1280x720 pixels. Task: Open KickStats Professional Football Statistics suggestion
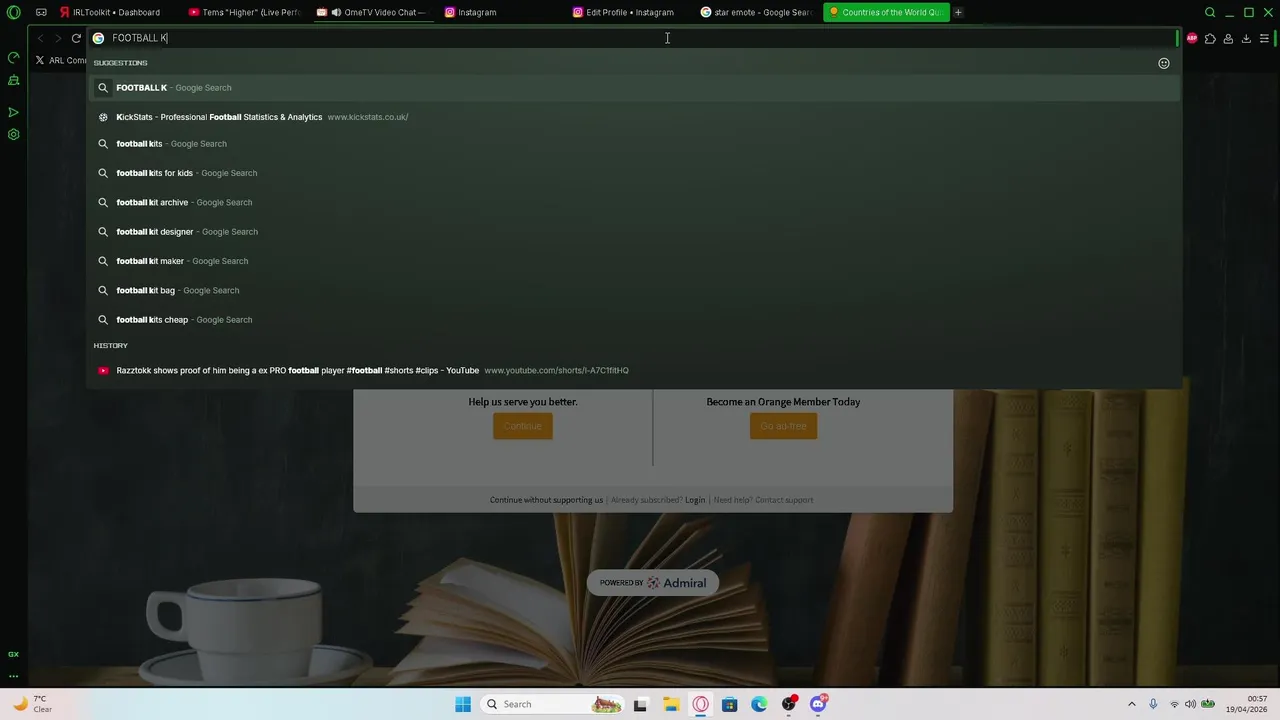636,117
